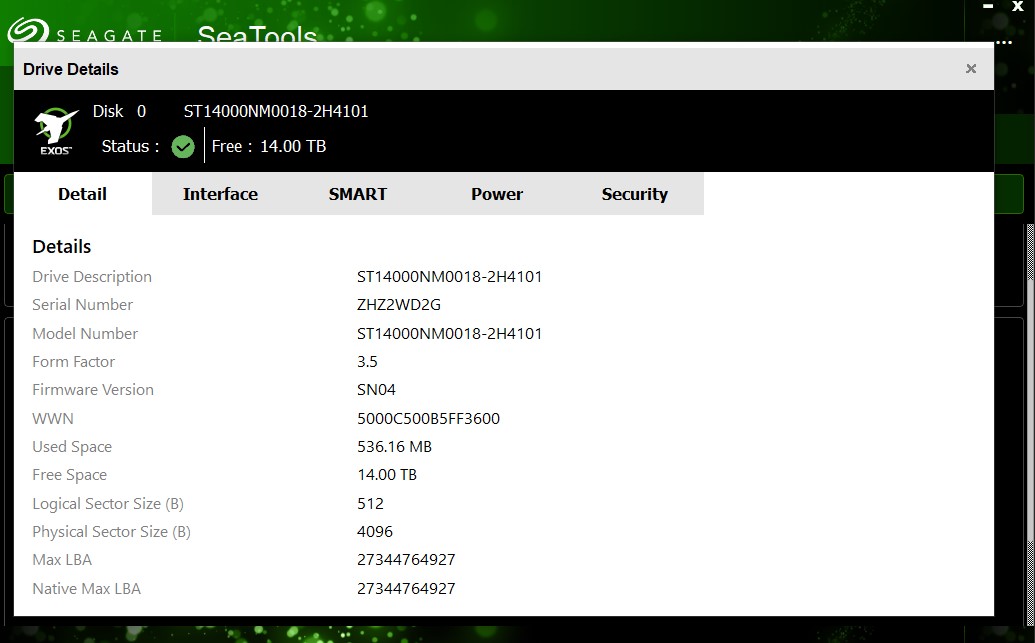
Task: Click the Drive Details title text
Action: click(x=71, y=69)
